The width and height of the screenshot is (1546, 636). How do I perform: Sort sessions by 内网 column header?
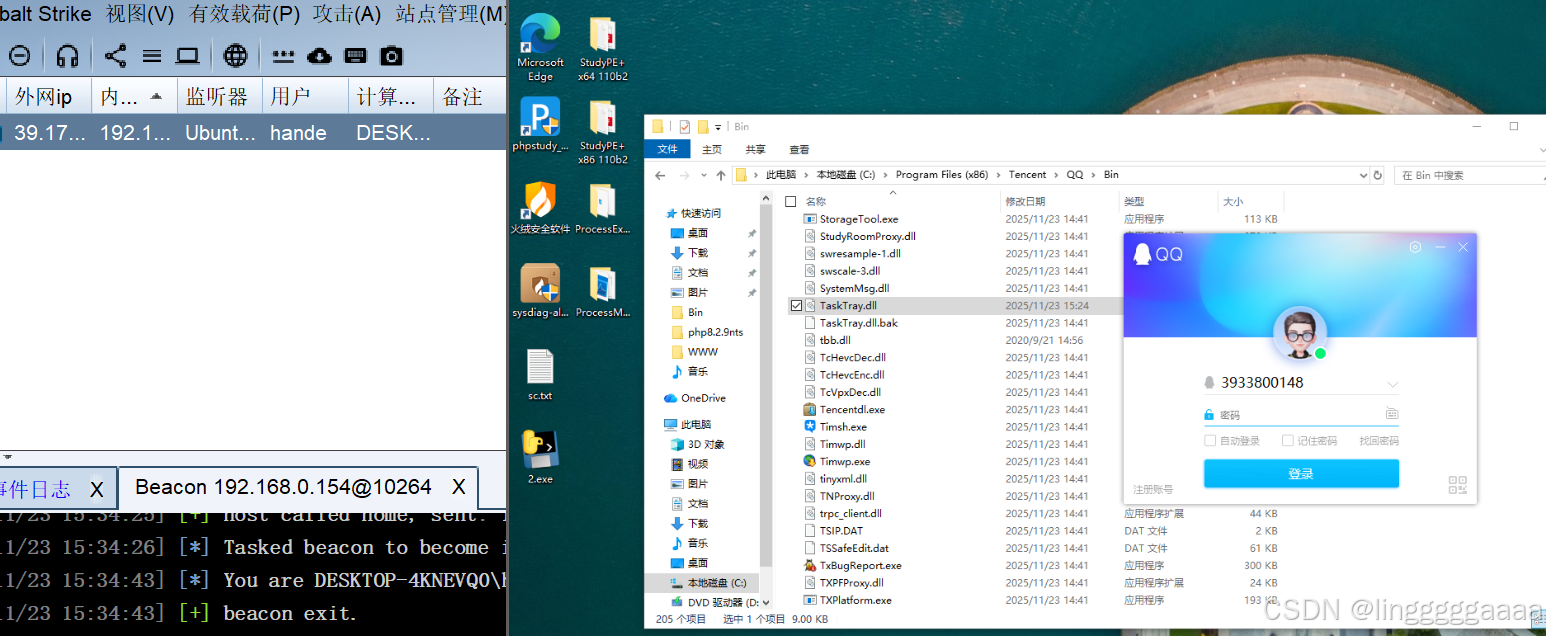click(x=132, y=97)
